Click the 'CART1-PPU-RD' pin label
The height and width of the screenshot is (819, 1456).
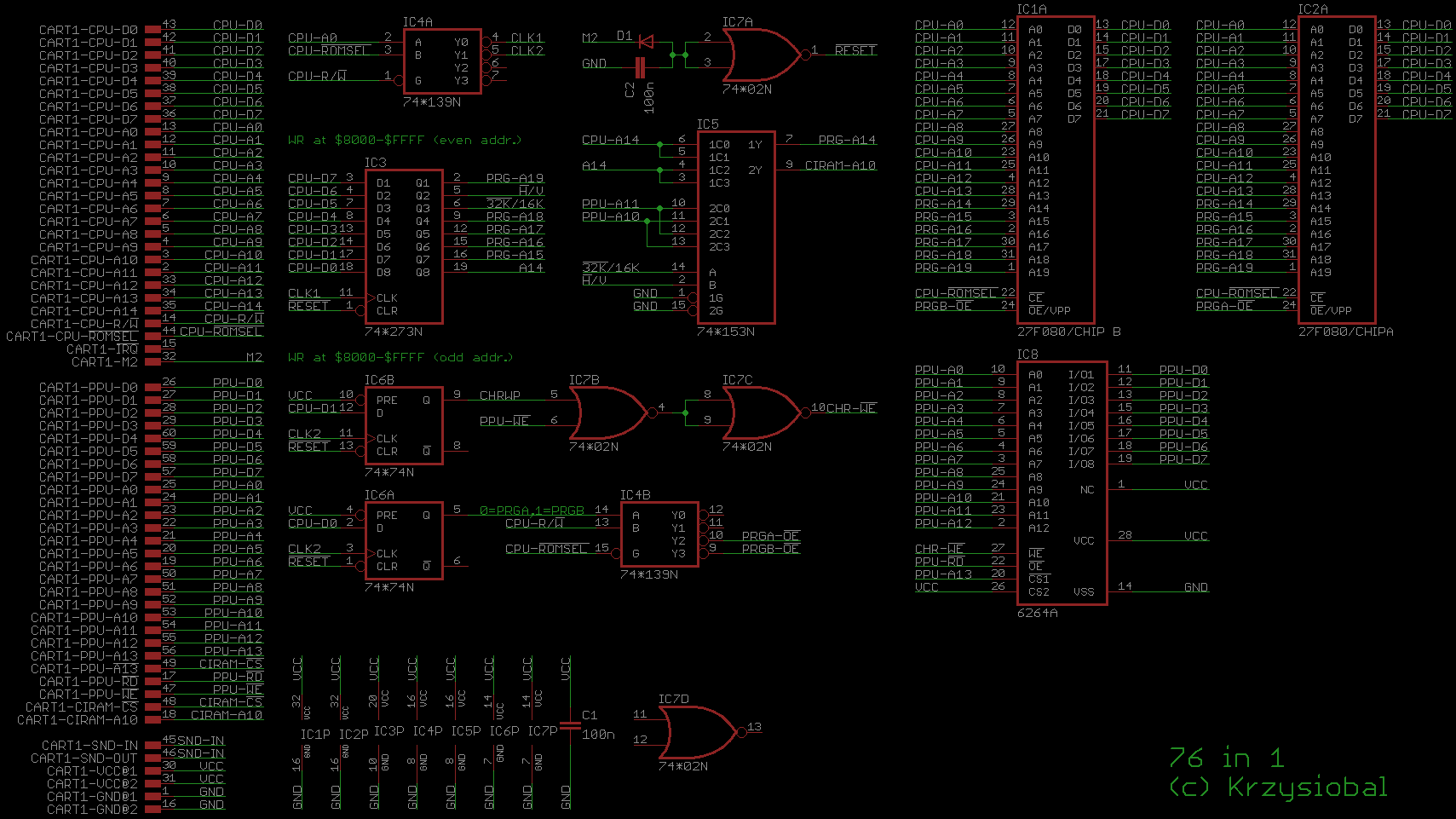(x=89, y=682)
